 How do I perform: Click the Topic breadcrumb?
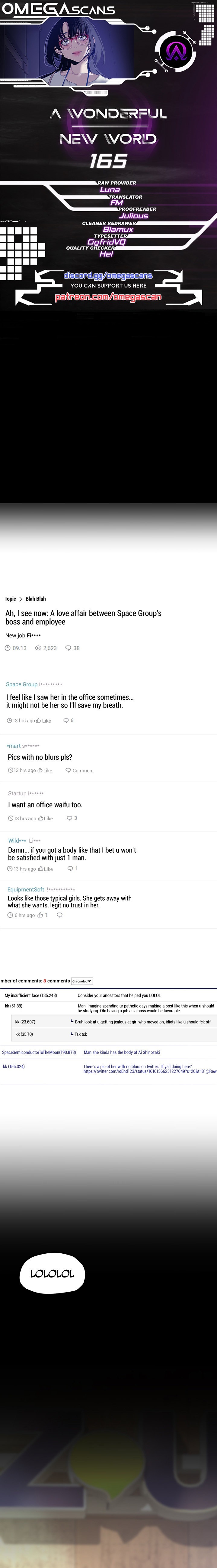click(10, 599)
